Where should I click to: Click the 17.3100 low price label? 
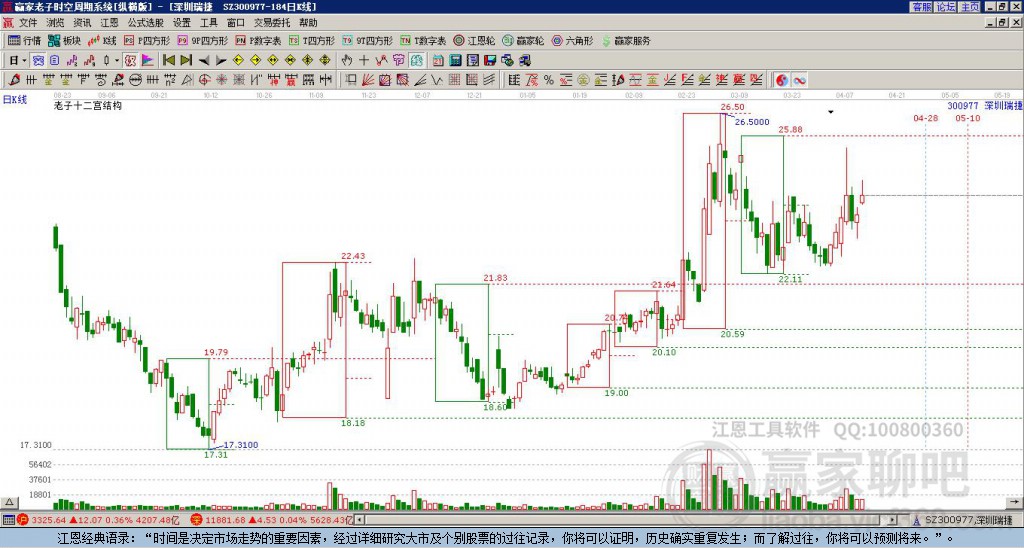coord(240,445)
